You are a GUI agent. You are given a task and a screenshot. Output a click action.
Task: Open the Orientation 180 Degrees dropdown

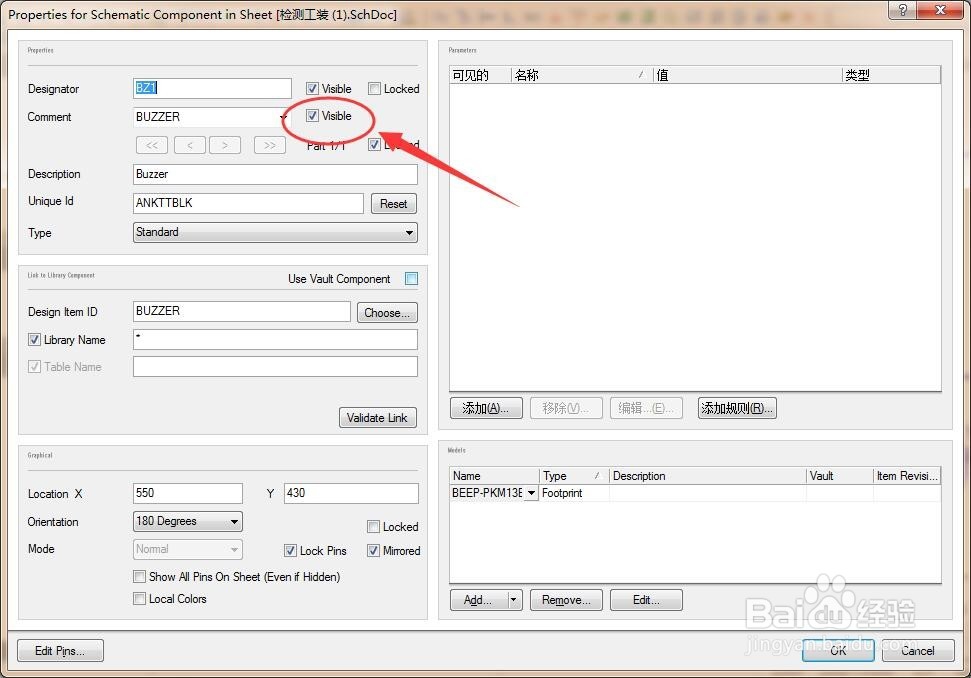click(234, 521)
